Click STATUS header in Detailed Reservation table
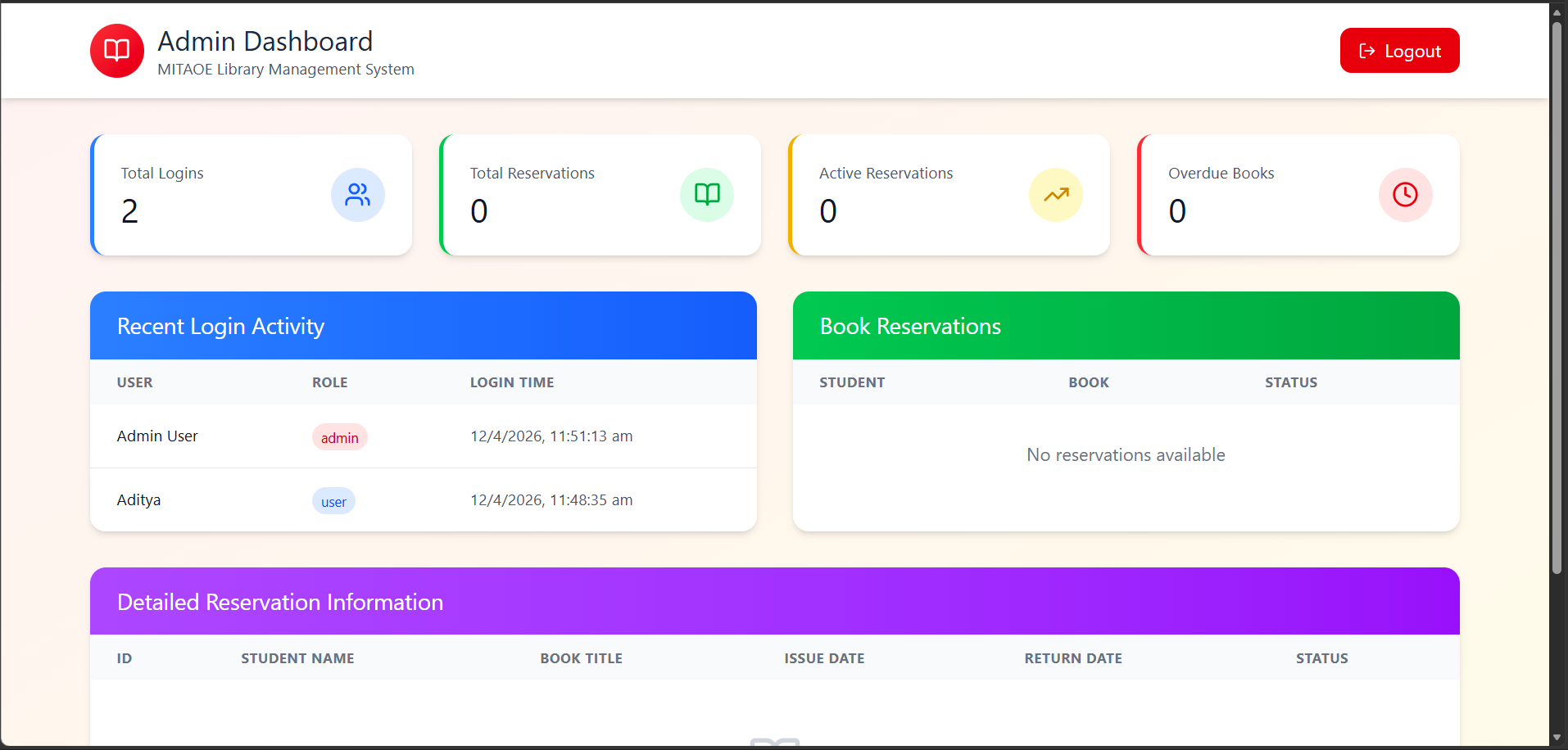This screenshot has height=750, width=1568. pos(1322,658)
